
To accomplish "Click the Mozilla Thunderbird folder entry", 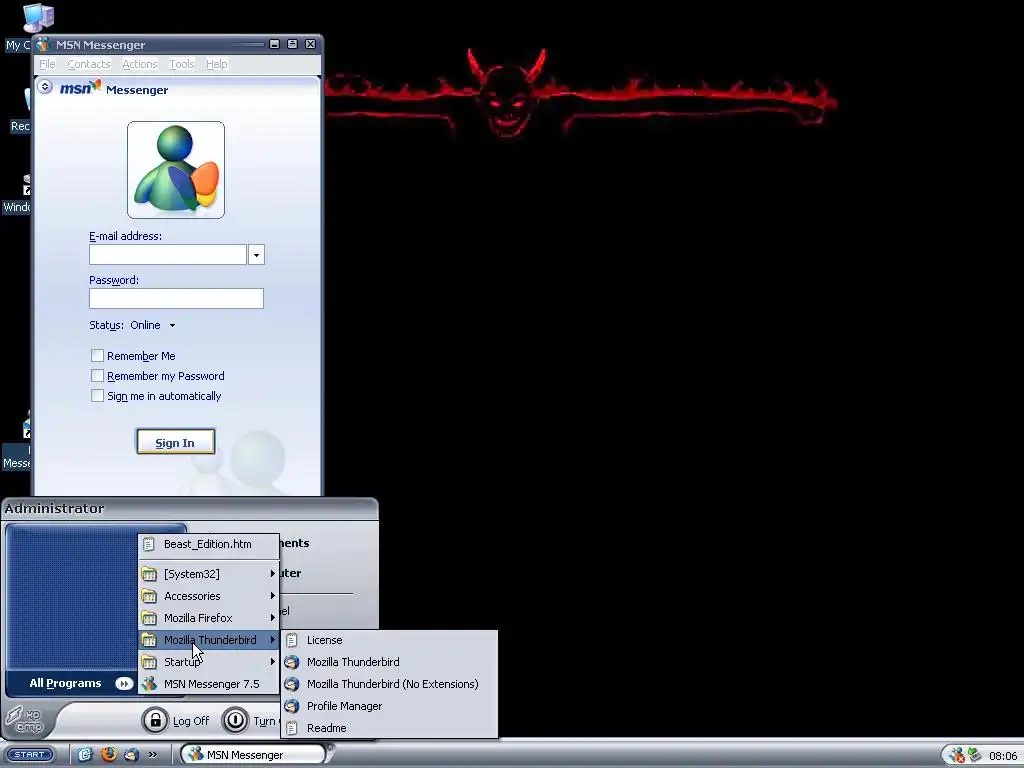I will [208, 640].
